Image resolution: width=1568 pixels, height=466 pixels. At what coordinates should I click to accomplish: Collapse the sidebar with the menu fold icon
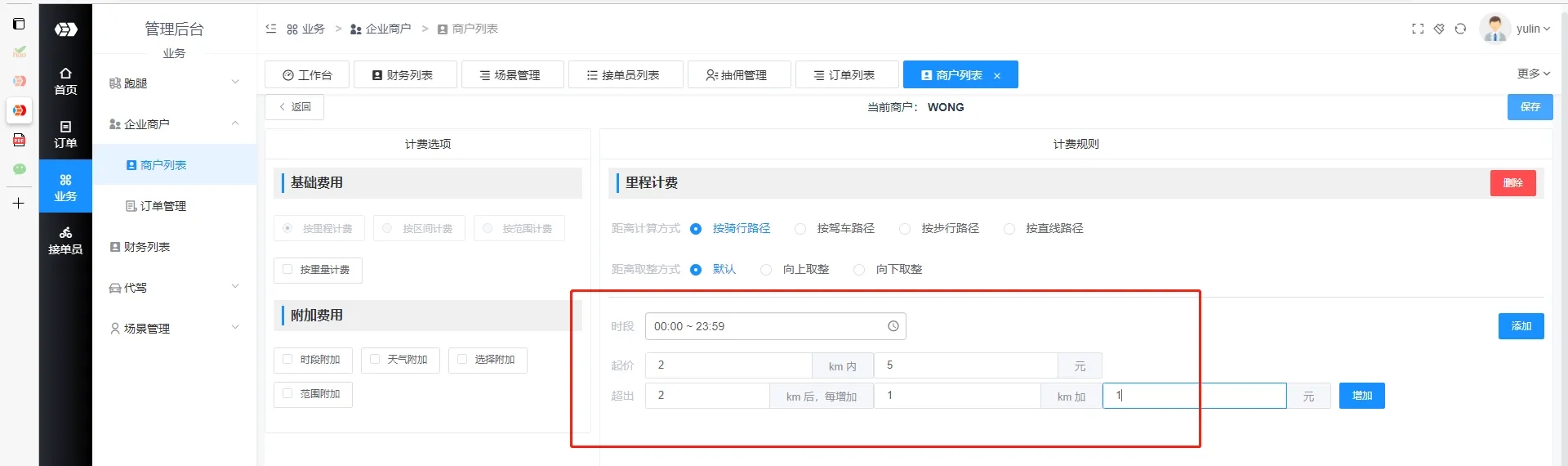point(271,29)
